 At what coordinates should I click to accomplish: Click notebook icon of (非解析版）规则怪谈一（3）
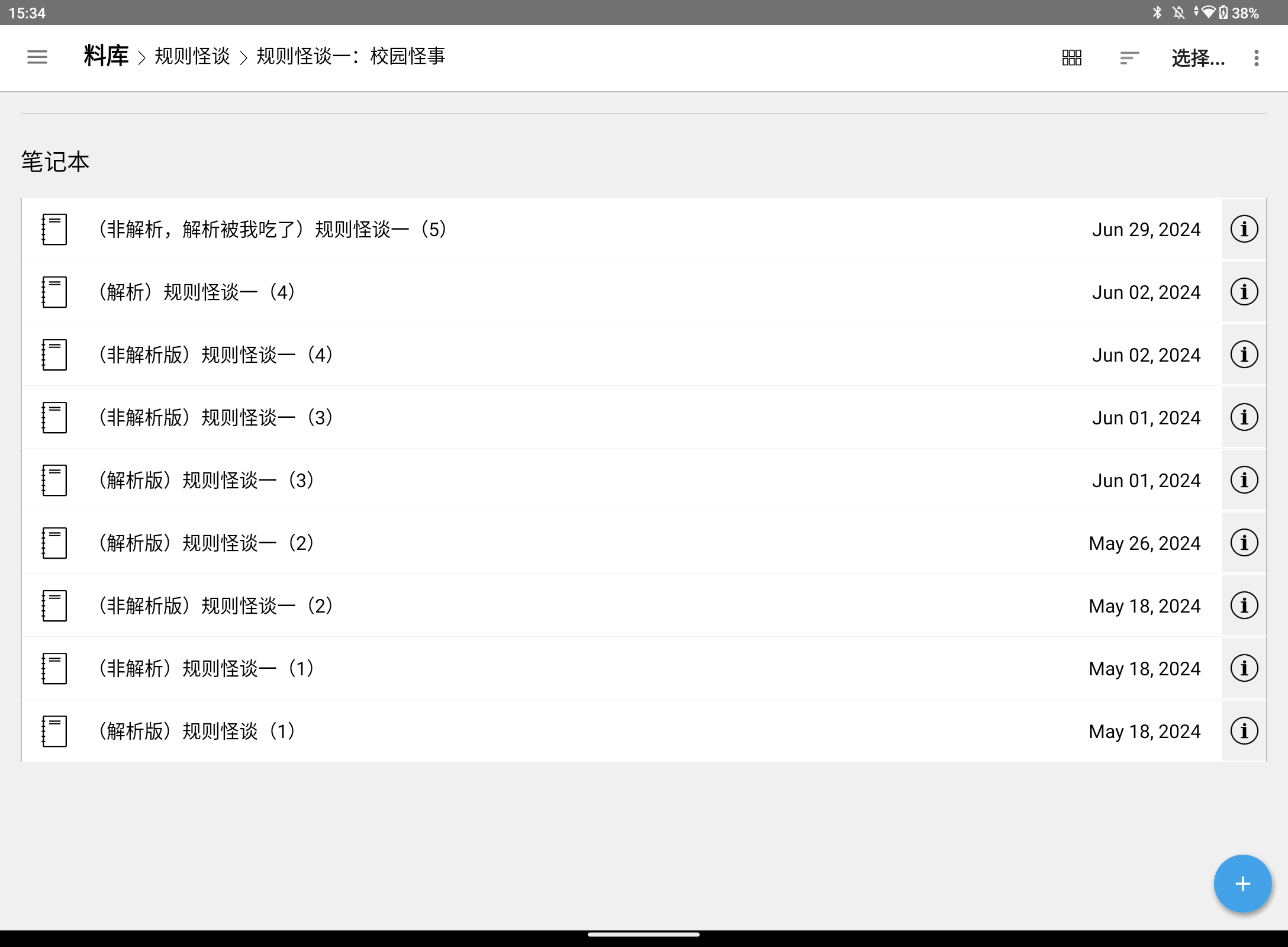coord(54,417)
